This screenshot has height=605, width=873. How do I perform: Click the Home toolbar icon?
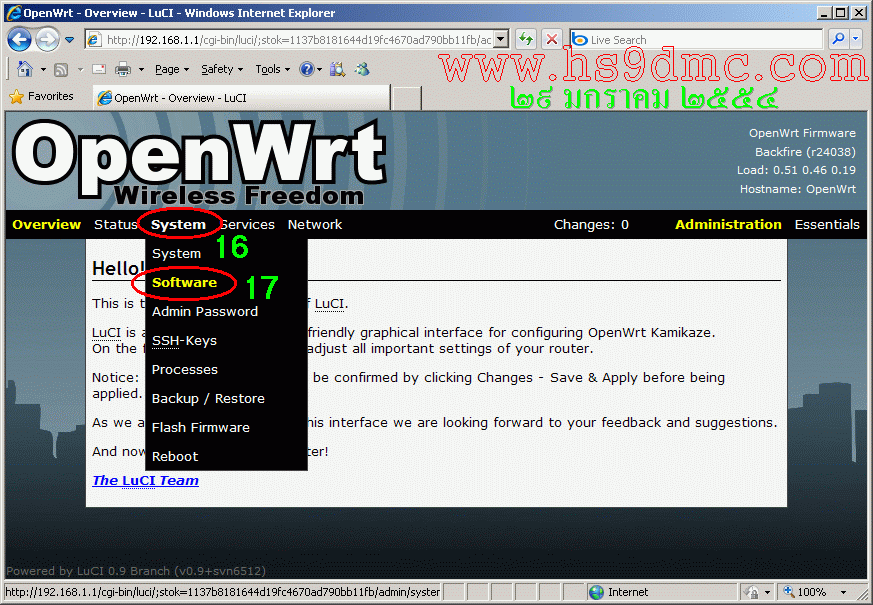click(24, 69)
